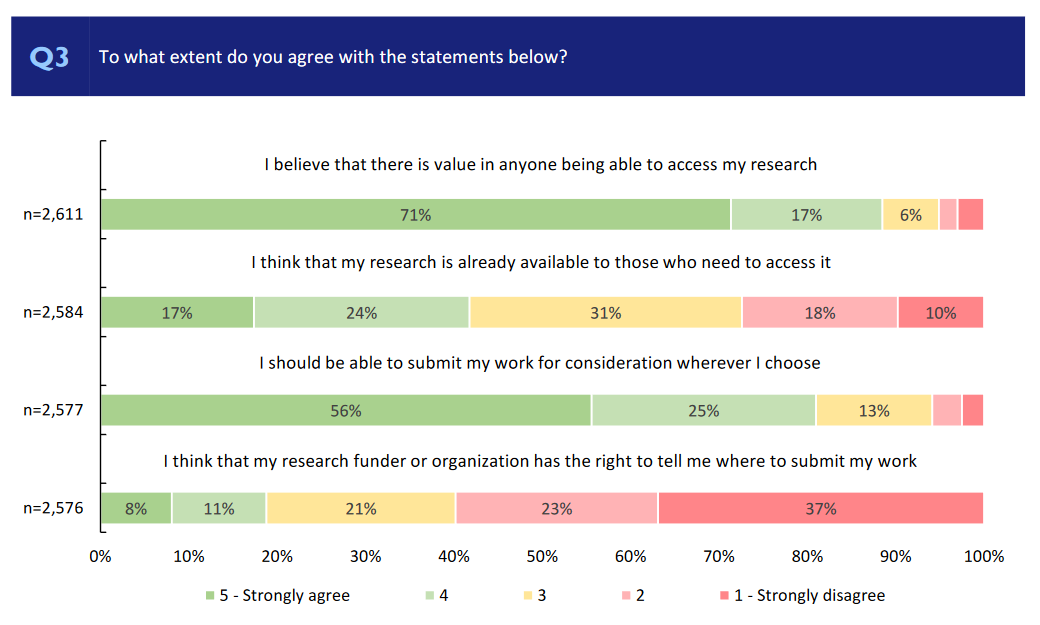
Task: Click the red Strongly disagree legend swatch
Action: click(x=723, y=596)
